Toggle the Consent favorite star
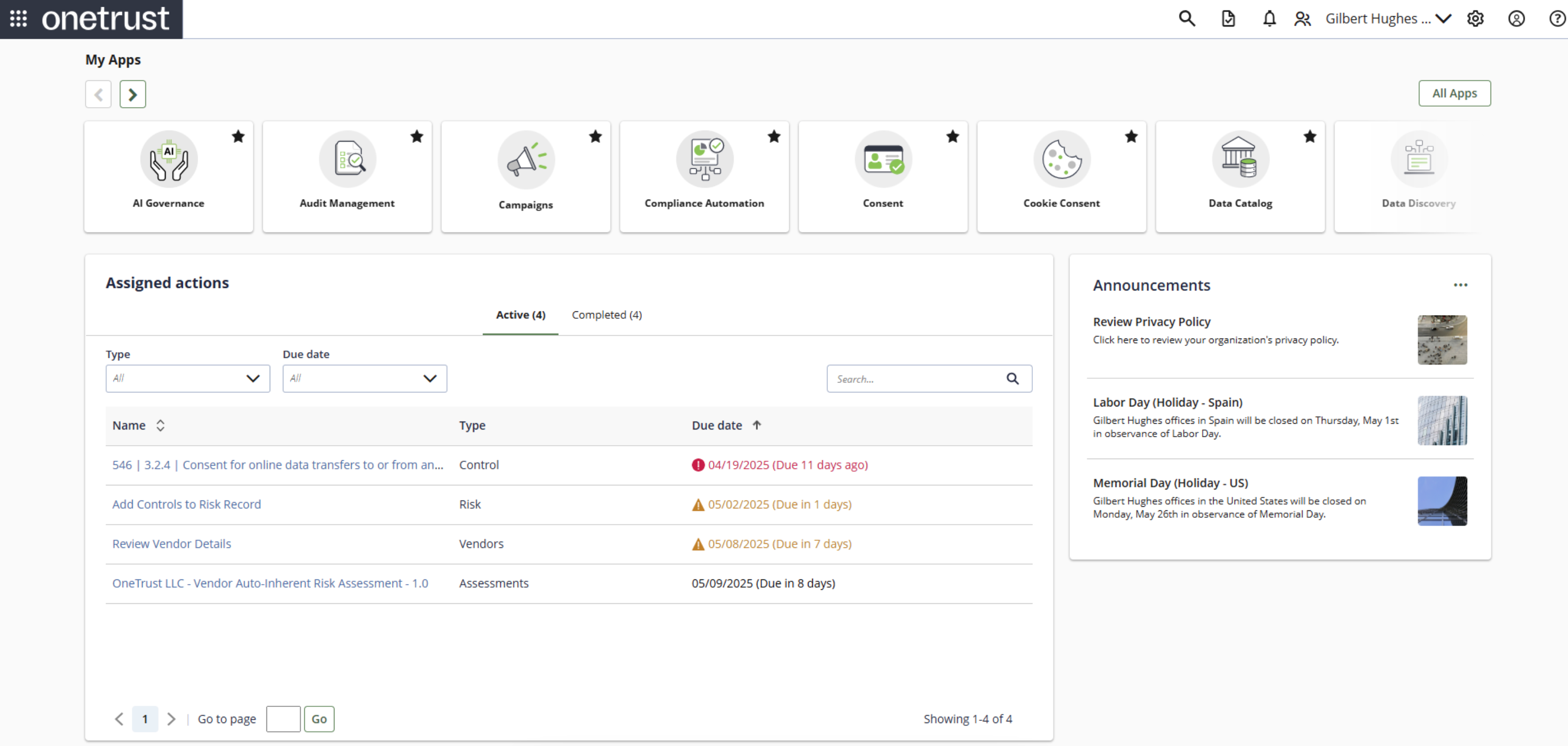Image resolution: width=1568 pixels, height=746 pixels. tap(953, 136)
